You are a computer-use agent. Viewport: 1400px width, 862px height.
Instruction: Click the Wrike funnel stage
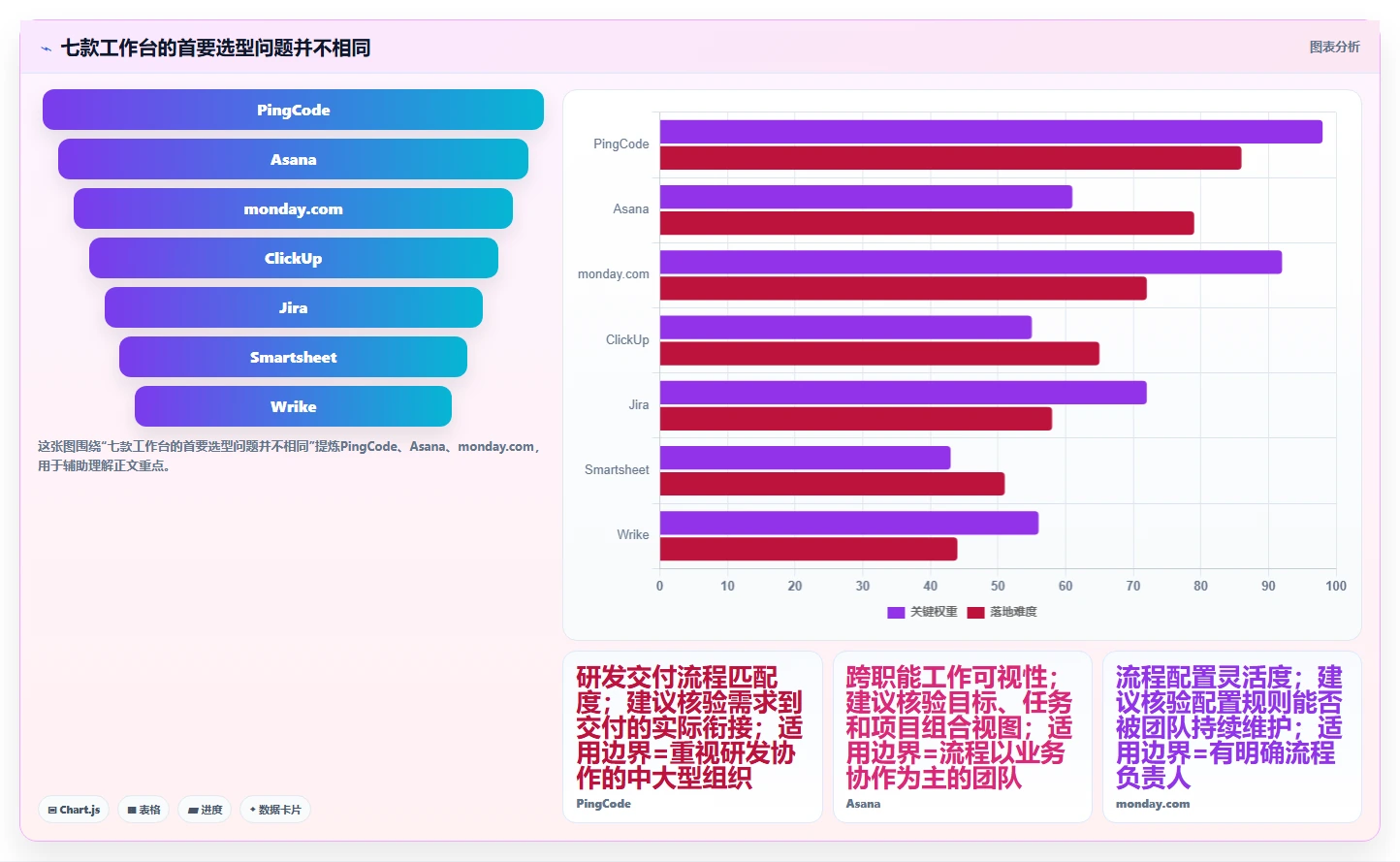point(293,406)
